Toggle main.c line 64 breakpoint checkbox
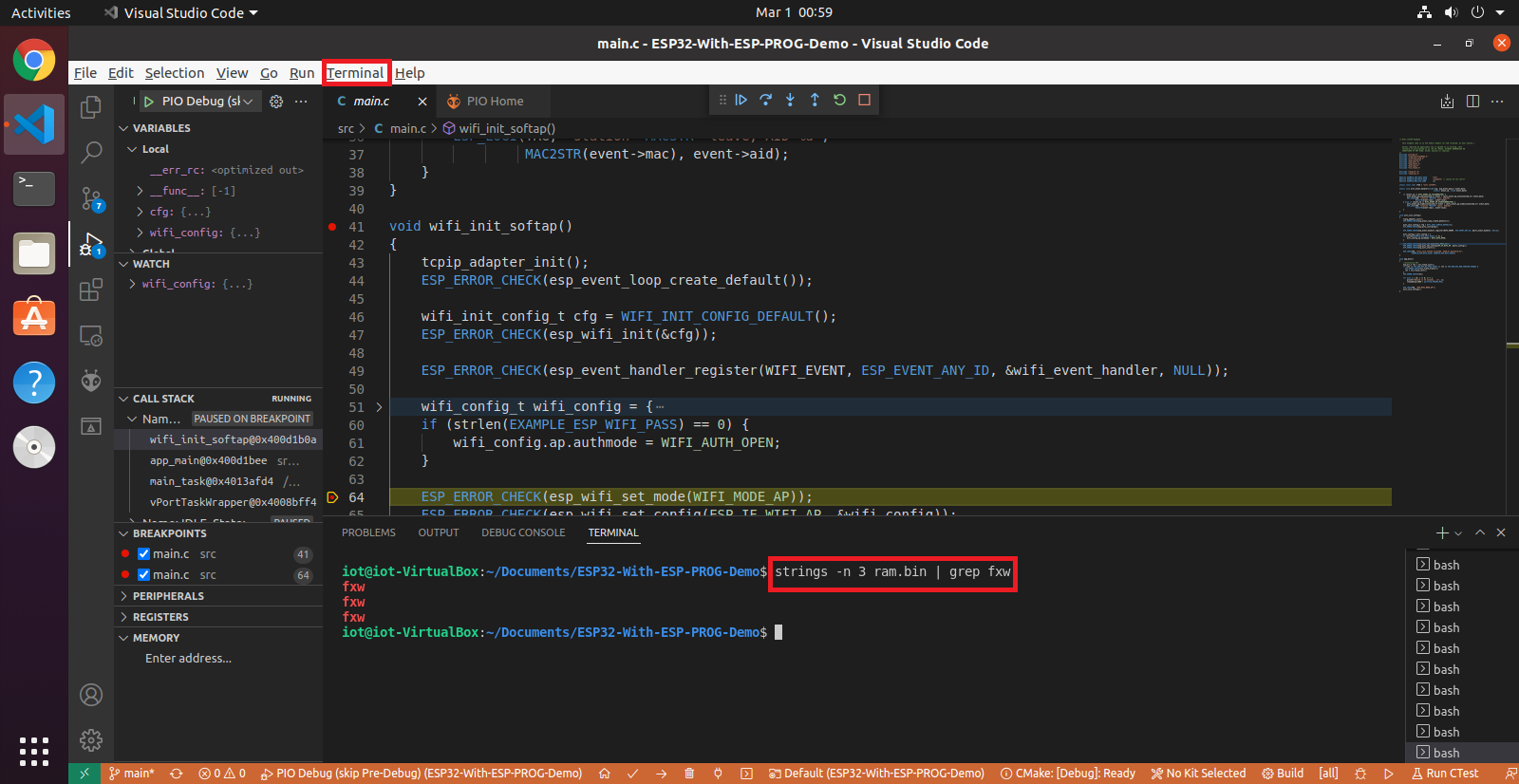The image size is (1519, 784). click(x=144, y=575)
